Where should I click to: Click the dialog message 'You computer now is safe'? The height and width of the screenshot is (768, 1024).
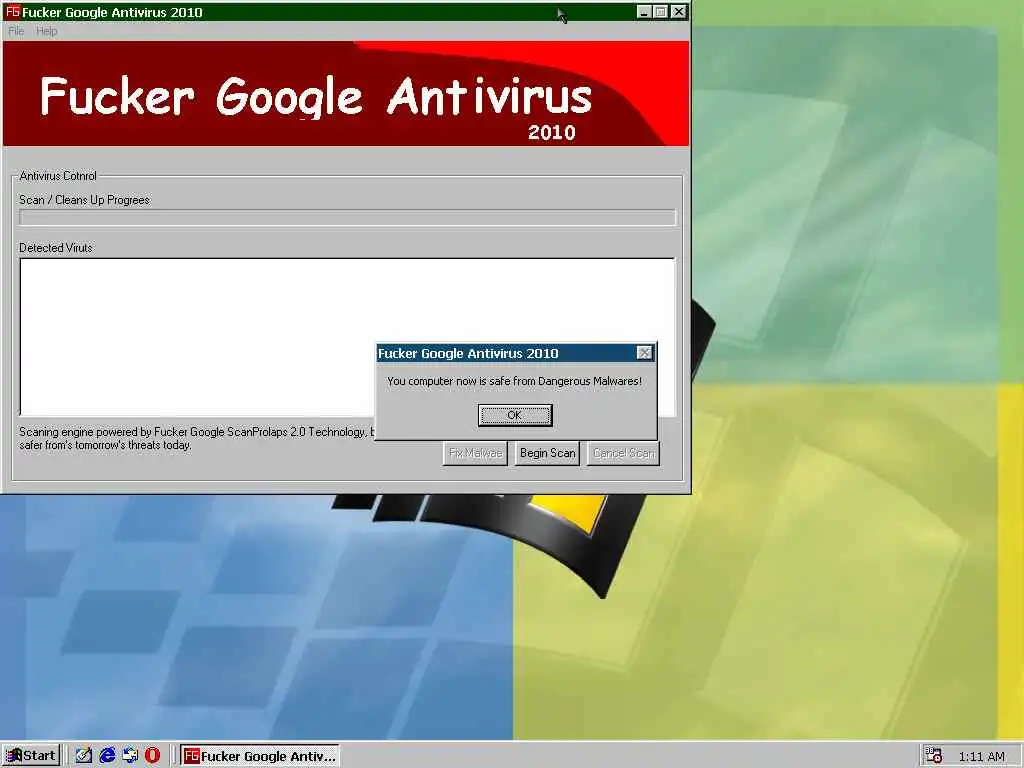[515, 381]
